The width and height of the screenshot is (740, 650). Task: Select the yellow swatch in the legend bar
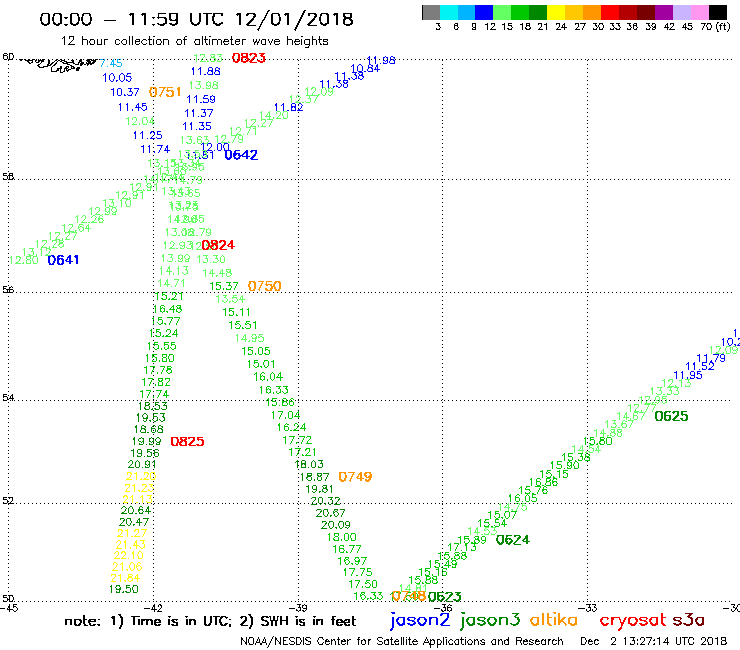556,12
